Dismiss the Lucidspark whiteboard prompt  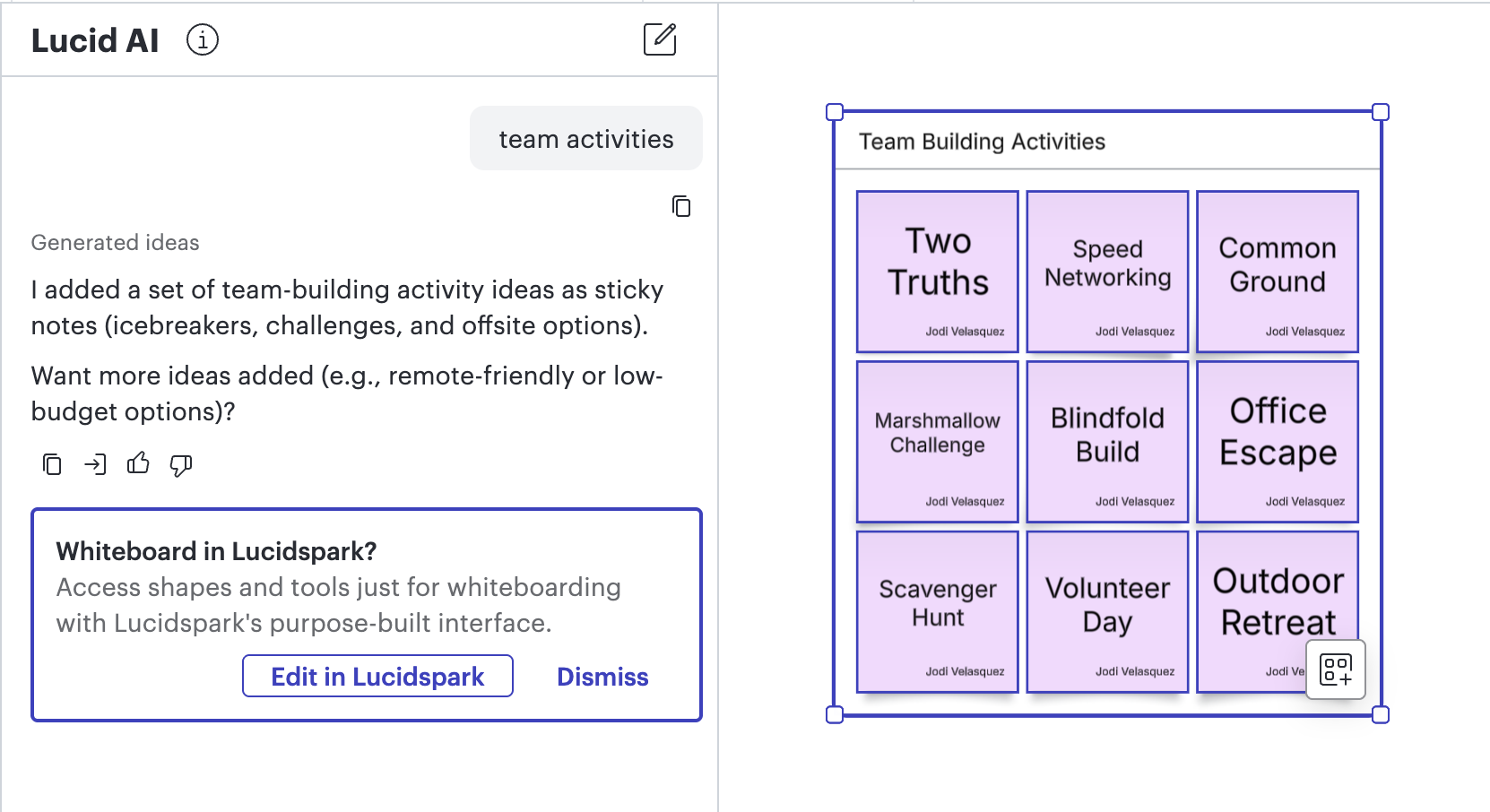602,677
